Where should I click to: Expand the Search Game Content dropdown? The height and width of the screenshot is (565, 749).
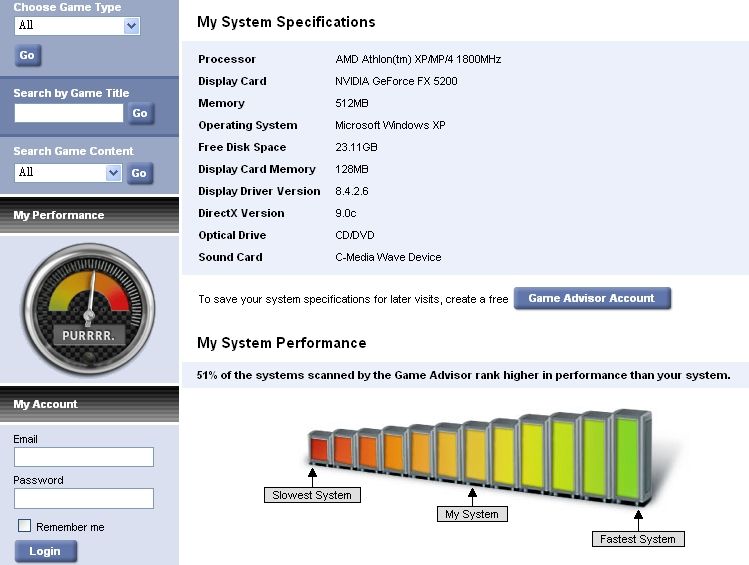[x=68, y=172]
